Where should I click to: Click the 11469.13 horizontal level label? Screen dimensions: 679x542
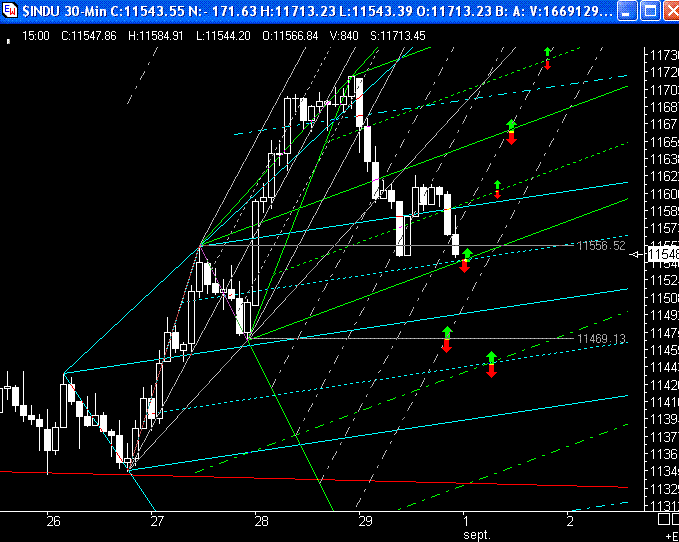click(x=600, y=339)
